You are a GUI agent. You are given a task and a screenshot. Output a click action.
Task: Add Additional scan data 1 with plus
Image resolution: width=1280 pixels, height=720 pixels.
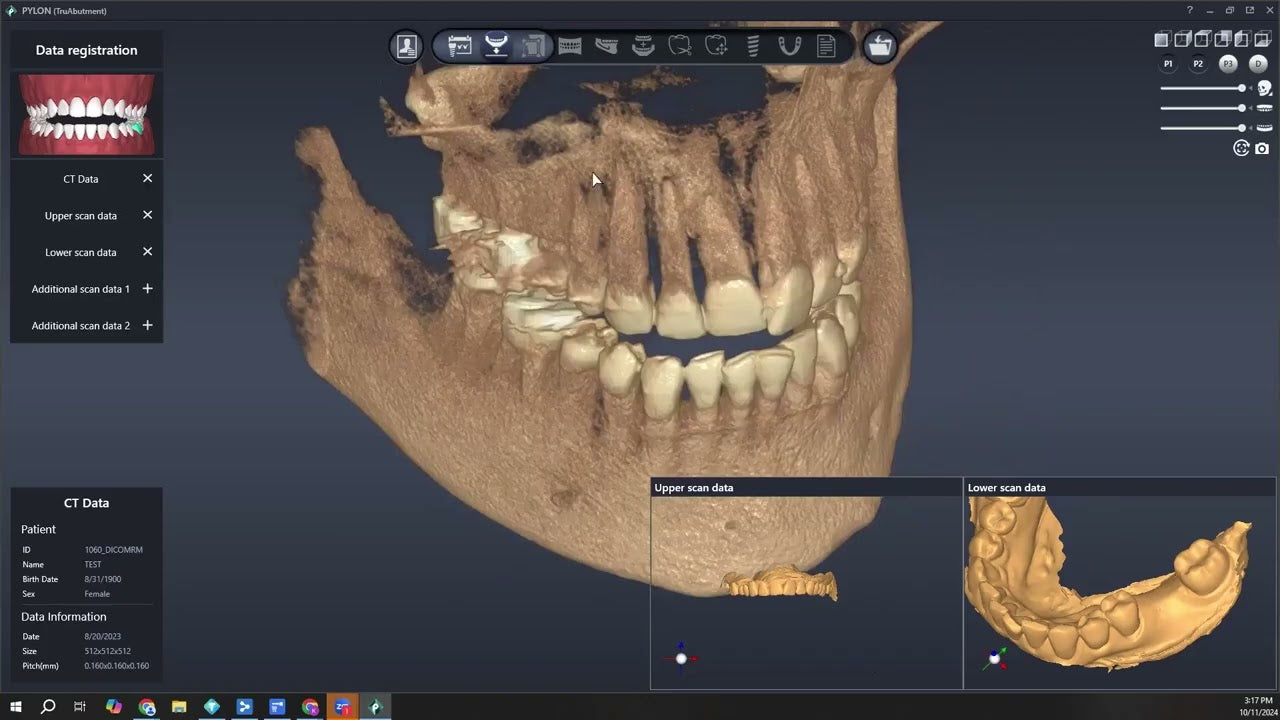tap(147, 289)
